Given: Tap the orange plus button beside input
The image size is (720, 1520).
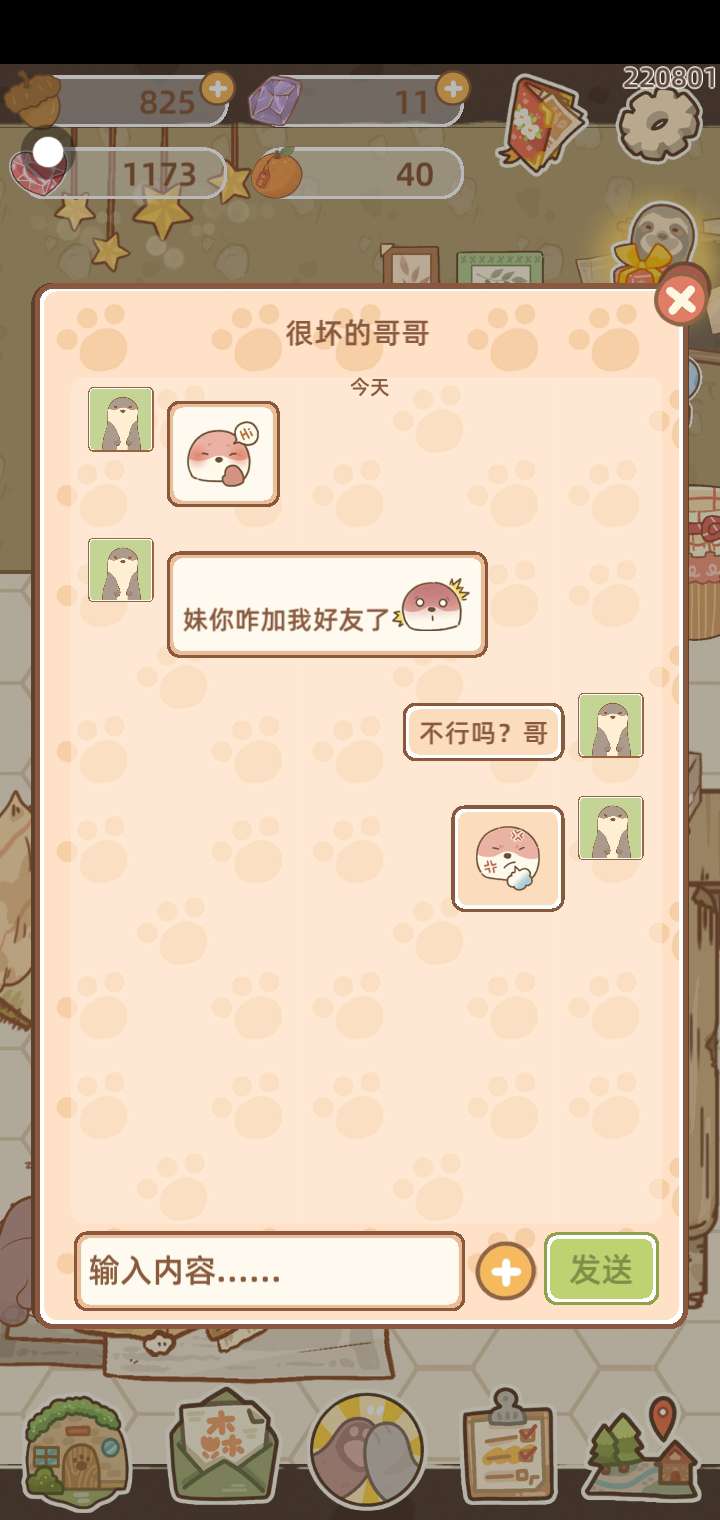Looking at the screenshot, I should point(506,1272).
